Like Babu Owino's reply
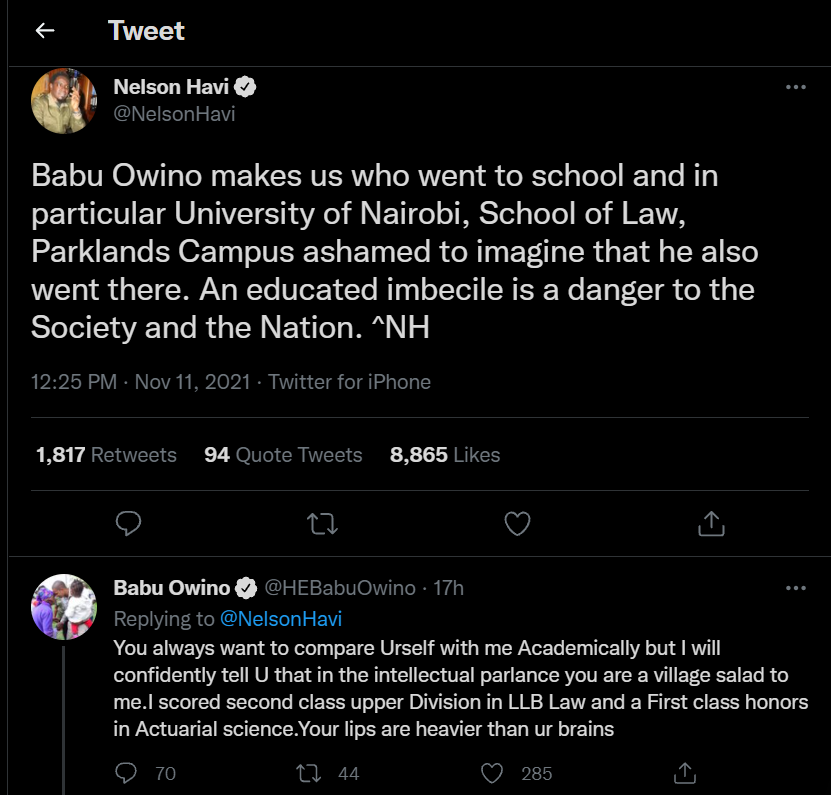Image resolution: width=831 pixels, height=795 pixels. coord(491,773)
